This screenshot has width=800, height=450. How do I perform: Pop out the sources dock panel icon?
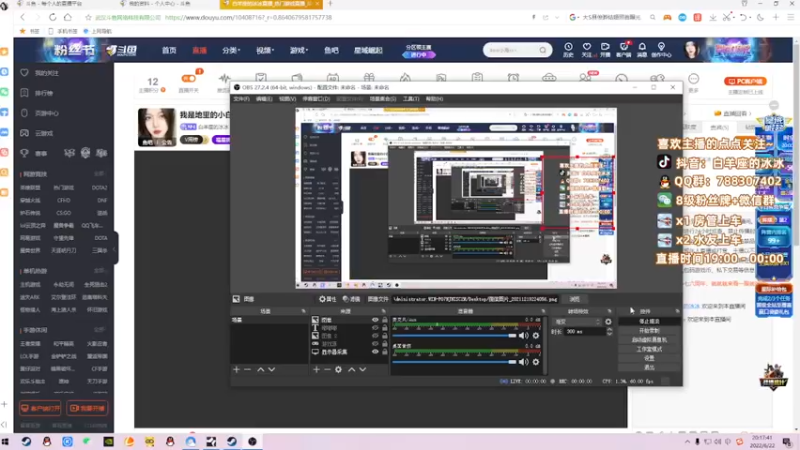384,311
